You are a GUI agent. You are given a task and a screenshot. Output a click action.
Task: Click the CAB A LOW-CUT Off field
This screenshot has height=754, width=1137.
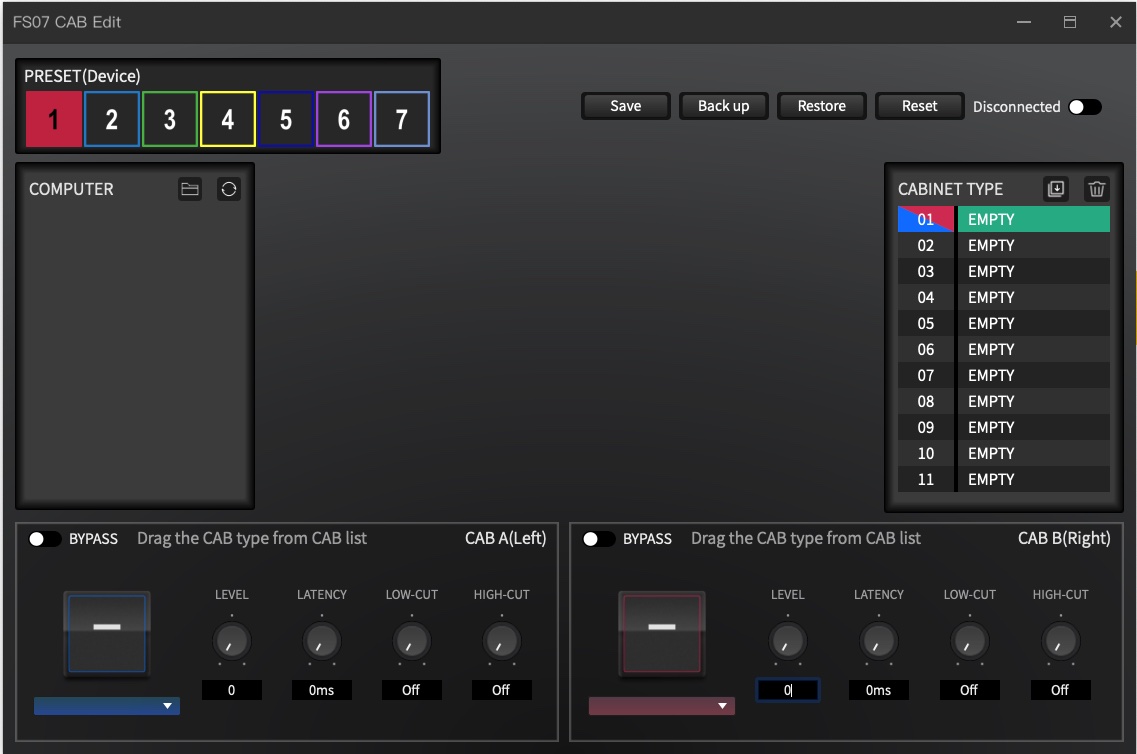tap(411, 690)
